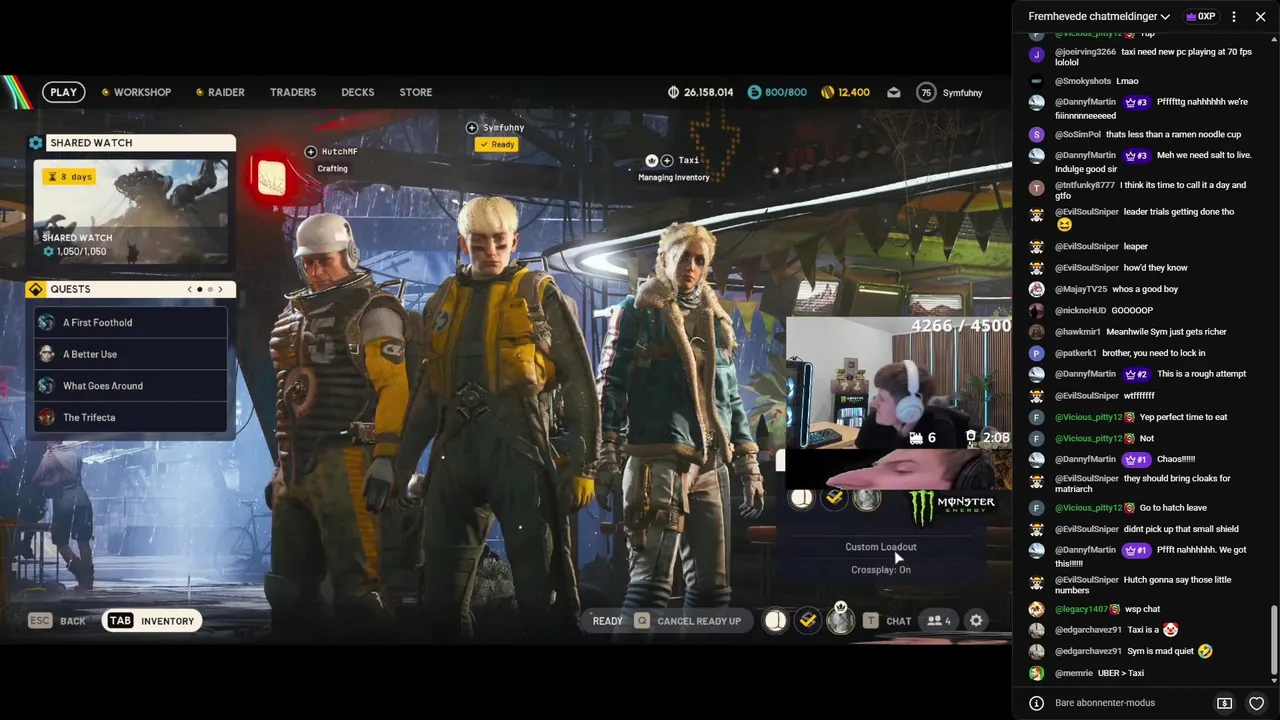Open the Symfuhny profile name

coord(963,93)
